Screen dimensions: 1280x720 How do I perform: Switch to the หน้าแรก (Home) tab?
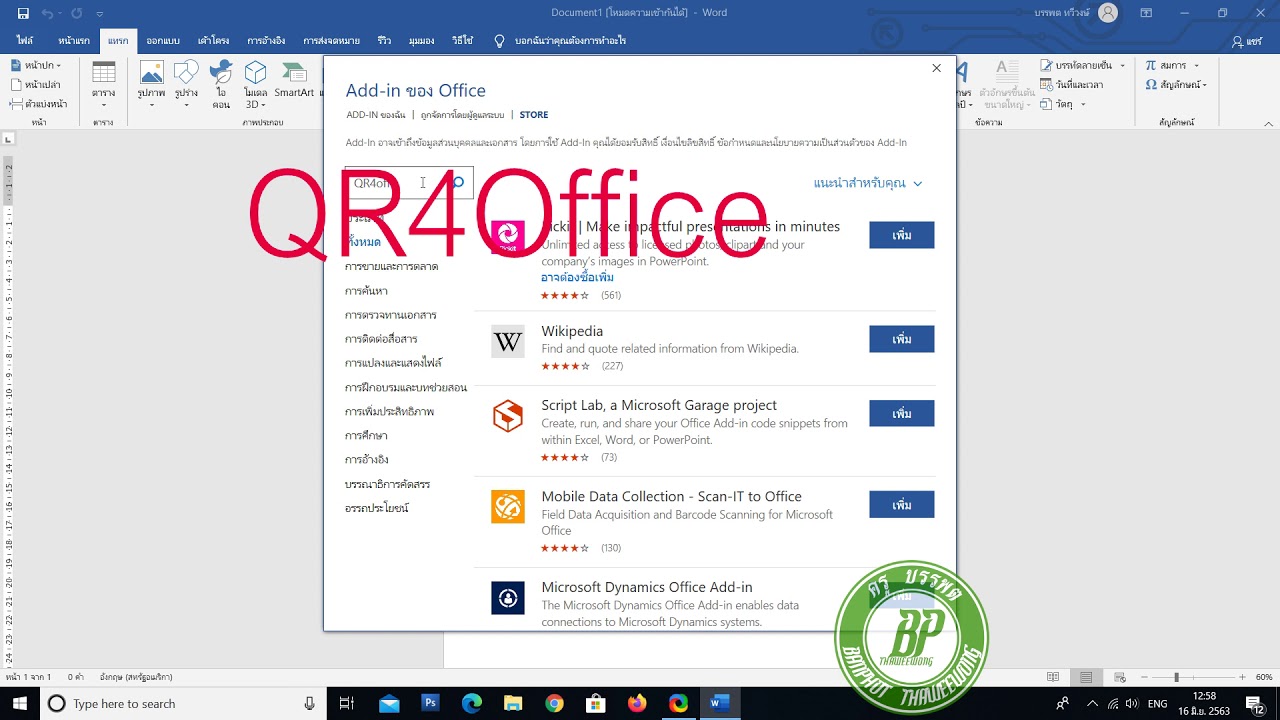[x=74, y=41]
